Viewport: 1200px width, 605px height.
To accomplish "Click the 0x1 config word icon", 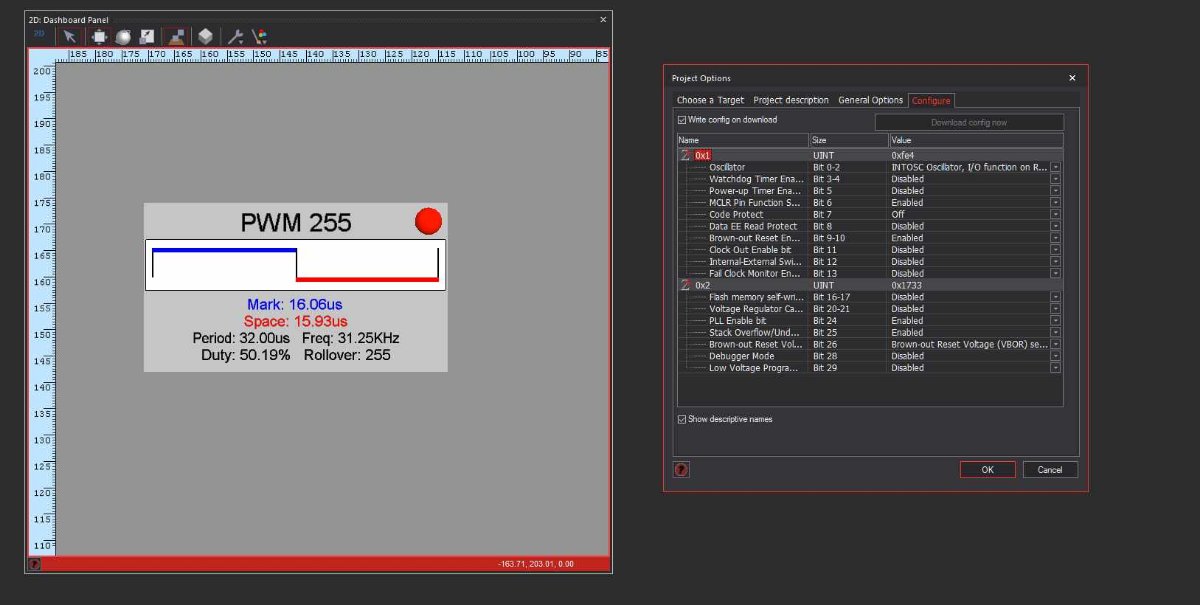I will (685, 155).
